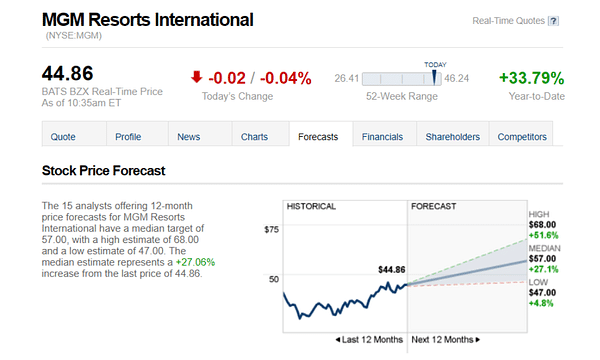
Task: Click the Real-Time Quotes help question mark icon
Action: [553, 21]
